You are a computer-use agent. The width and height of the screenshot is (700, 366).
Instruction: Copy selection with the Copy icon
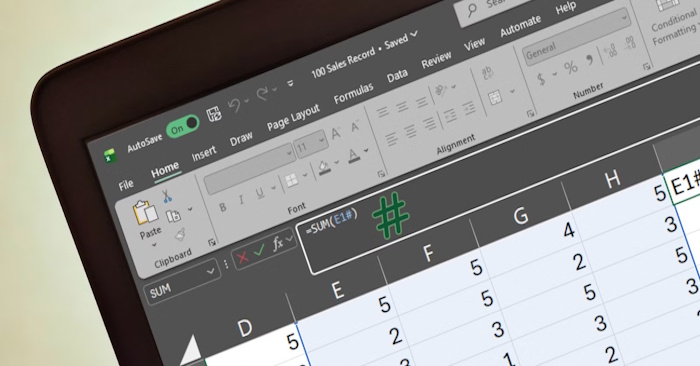tap(173, 216)
